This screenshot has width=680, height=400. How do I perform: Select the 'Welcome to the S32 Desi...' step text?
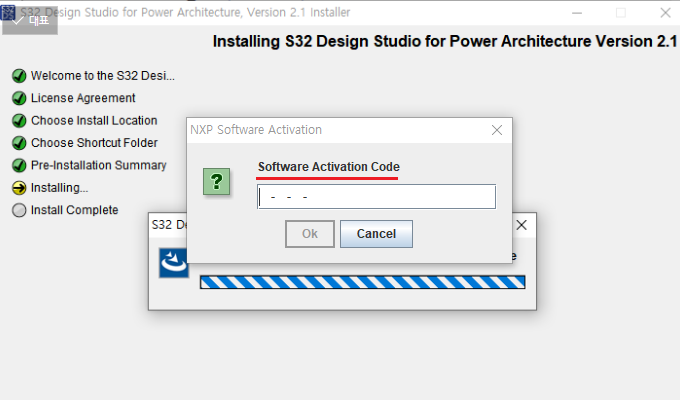[x=103, y=76]
